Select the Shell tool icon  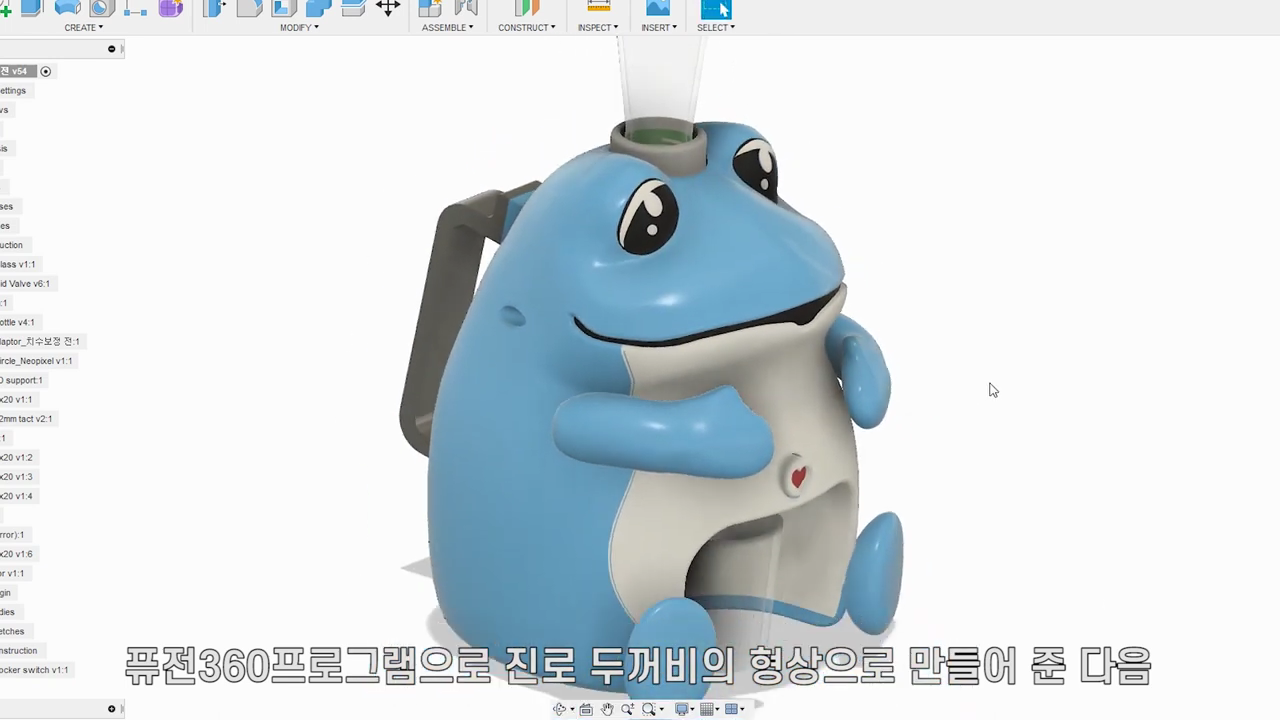click(x=284, y=8)
